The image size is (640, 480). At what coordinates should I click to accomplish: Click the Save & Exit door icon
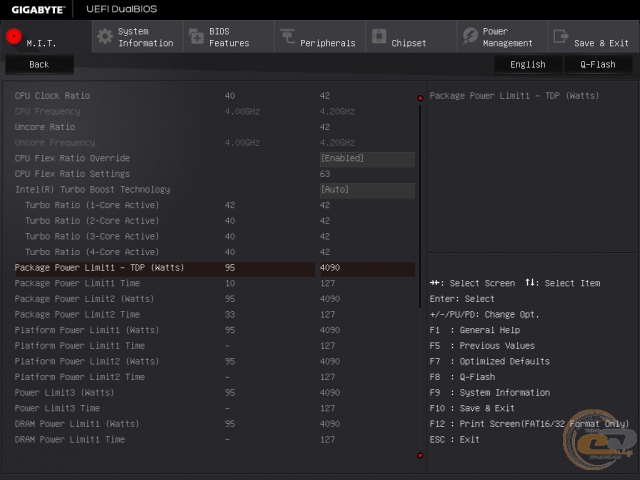tap(561, 36)
